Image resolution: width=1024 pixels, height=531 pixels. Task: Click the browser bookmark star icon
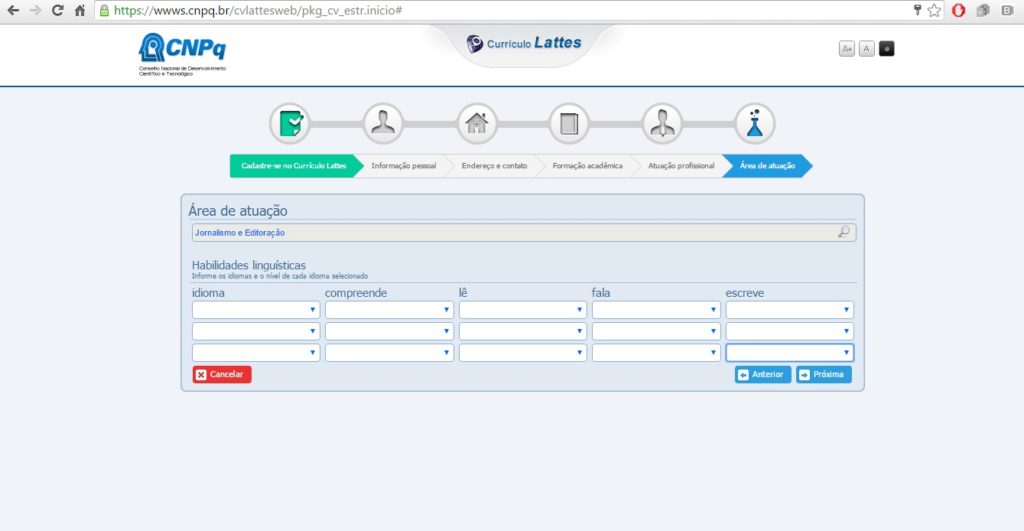click(x=934, y=10)
